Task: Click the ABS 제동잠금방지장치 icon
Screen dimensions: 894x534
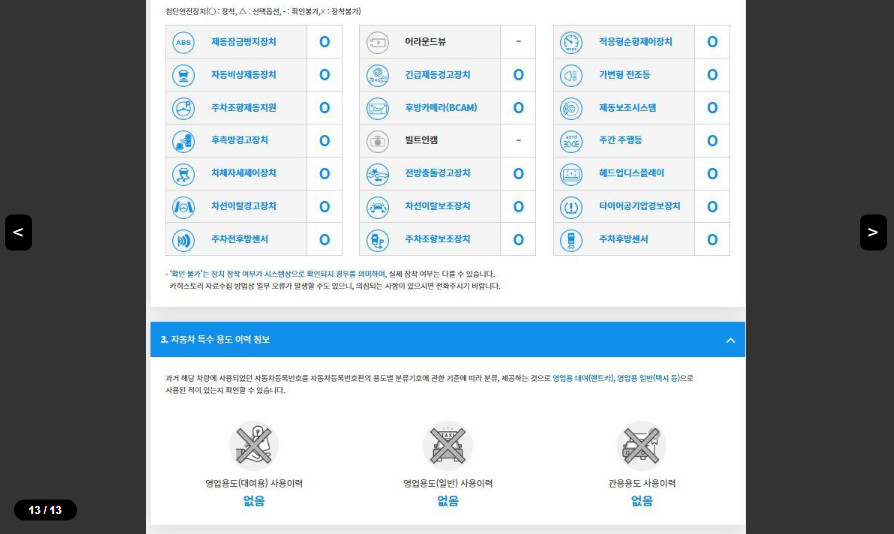Action: coord(184,42)
